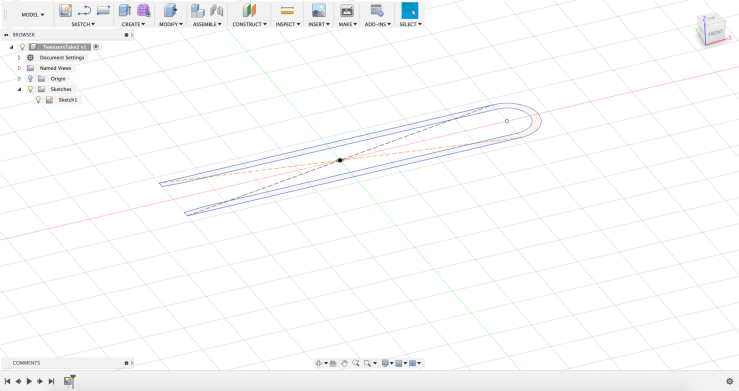Screen dimensions: 739x391
Task: Click the Document Settings gear icon
Action: click(x=31, y=57)
